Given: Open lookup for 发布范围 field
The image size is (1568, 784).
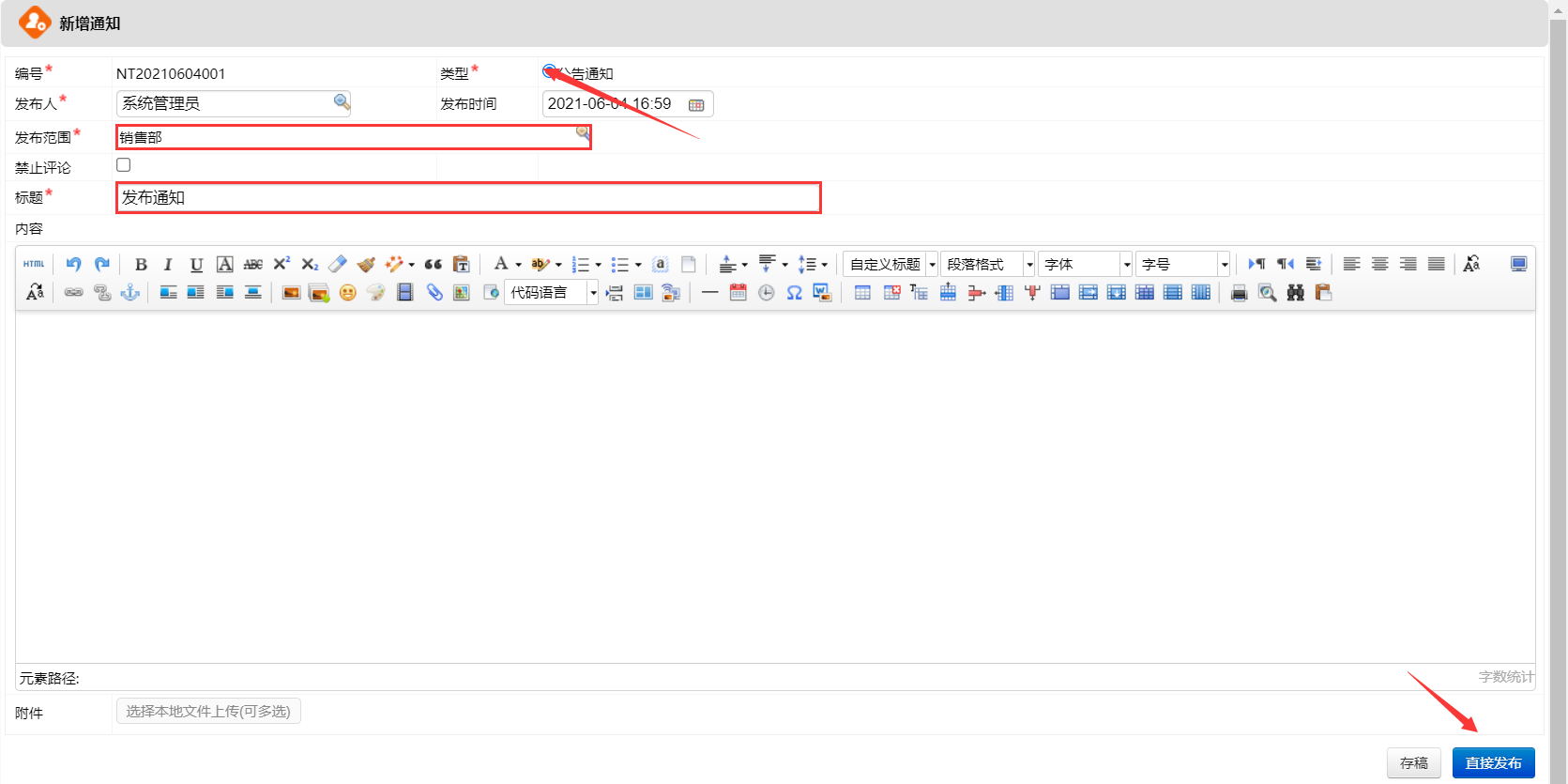Looking at the screenshot, I should point(583,132).
